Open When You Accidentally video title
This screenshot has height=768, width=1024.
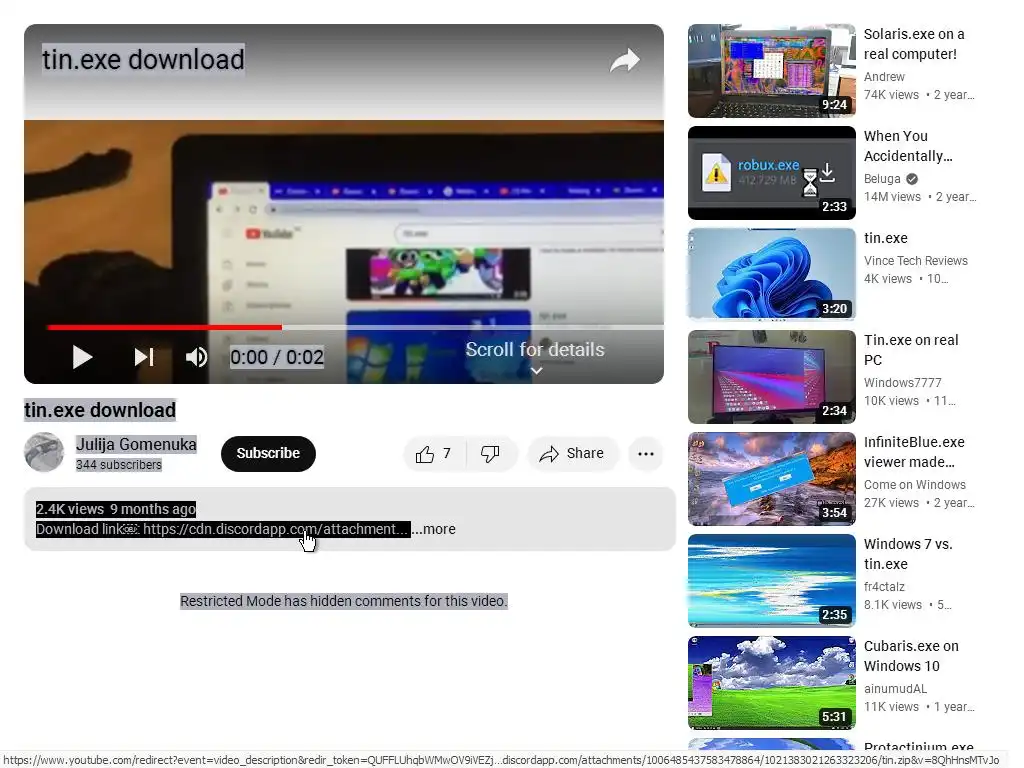pyautogui.click(x=908, y=146)
